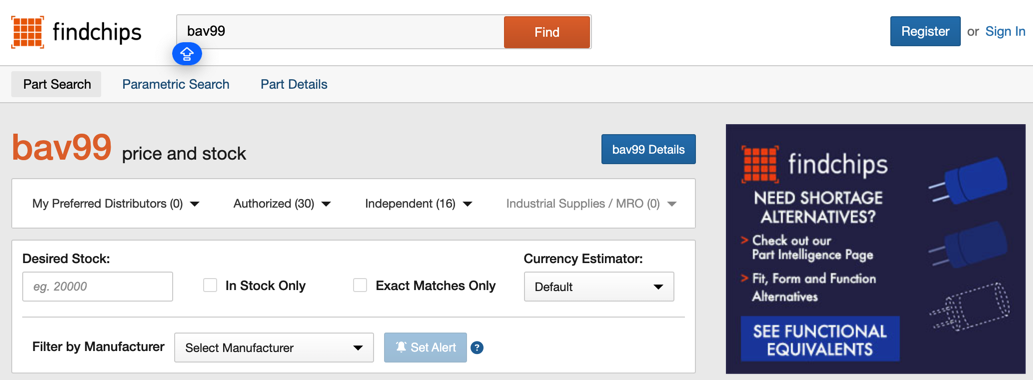Click the Register button
Screen dimensions: 1033x380
(x=925, y=32)
